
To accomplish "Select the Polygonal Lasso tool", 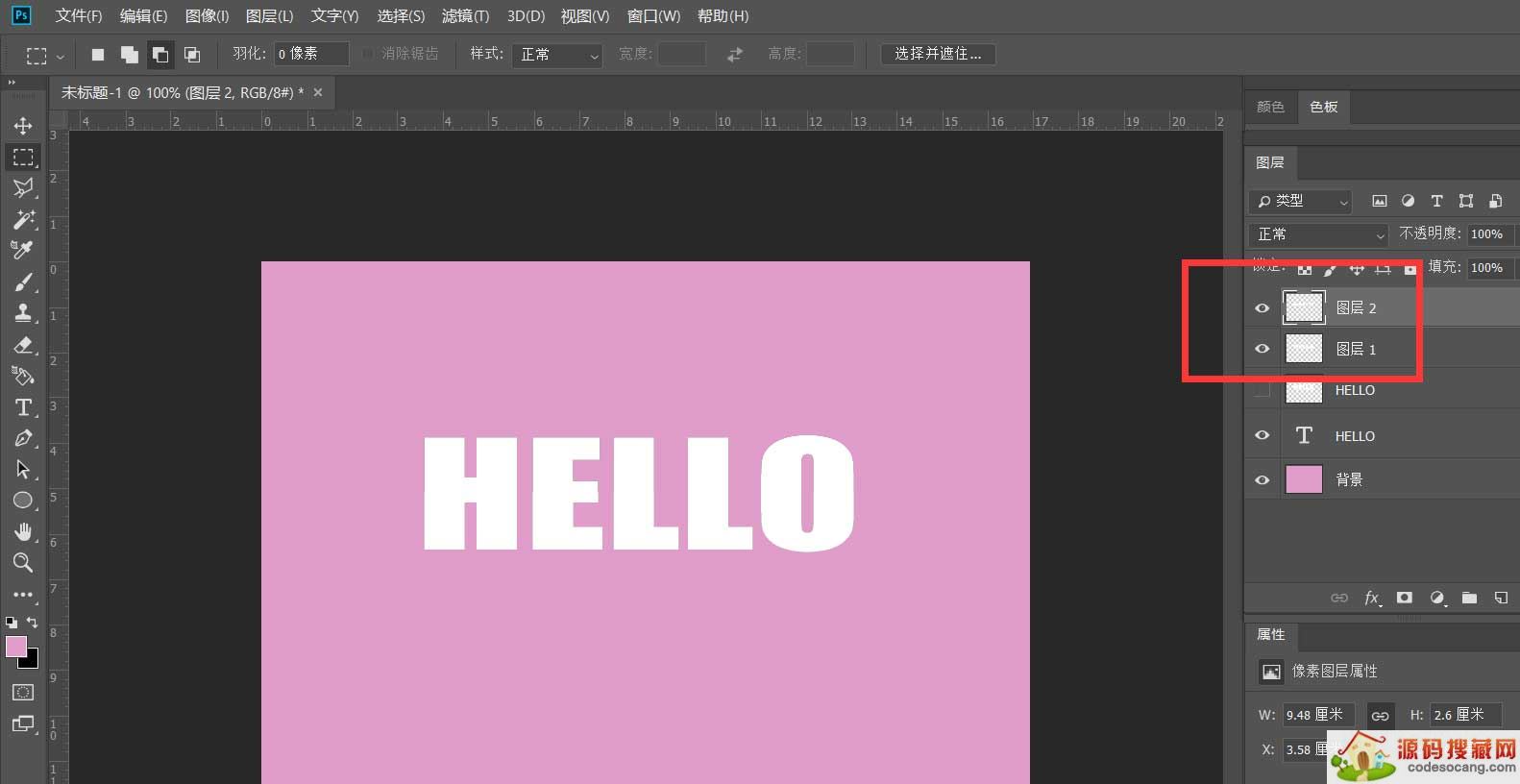I will (x=23, y=187).
